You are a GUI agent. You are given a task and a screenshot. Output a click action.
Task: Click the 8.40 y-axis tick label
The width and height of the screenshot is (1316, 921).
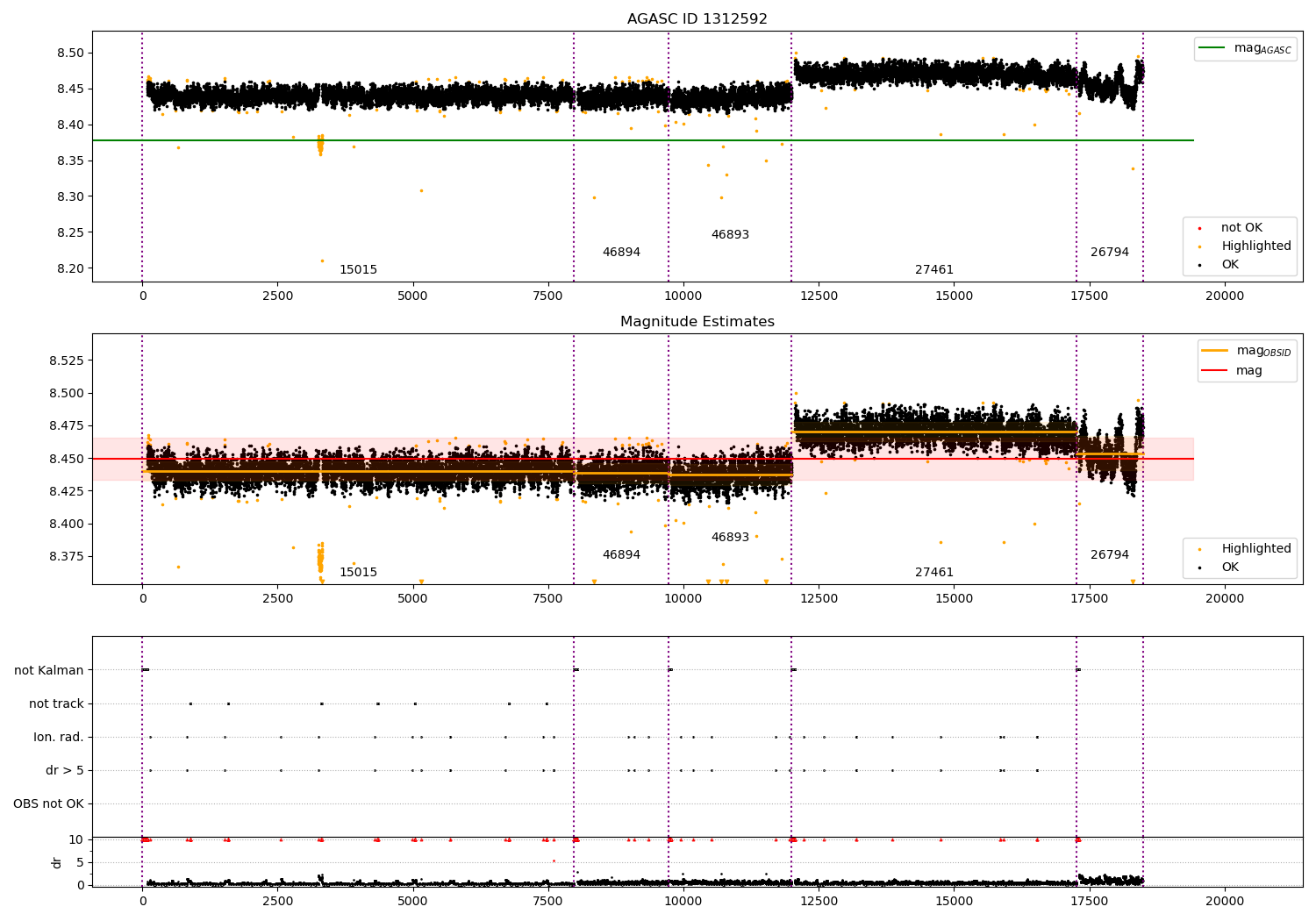coord(70,125)
